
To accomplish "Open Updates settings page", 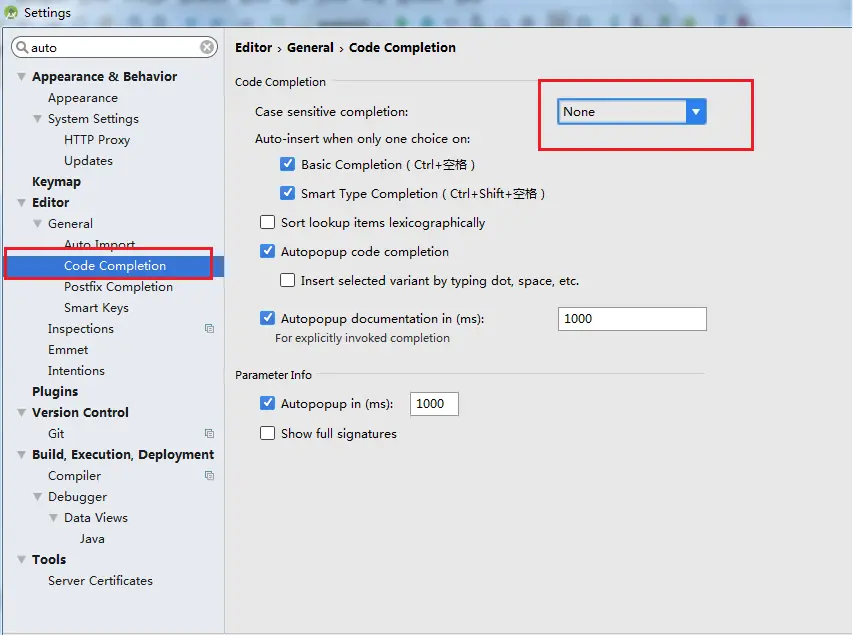I will tap(88, 161).
